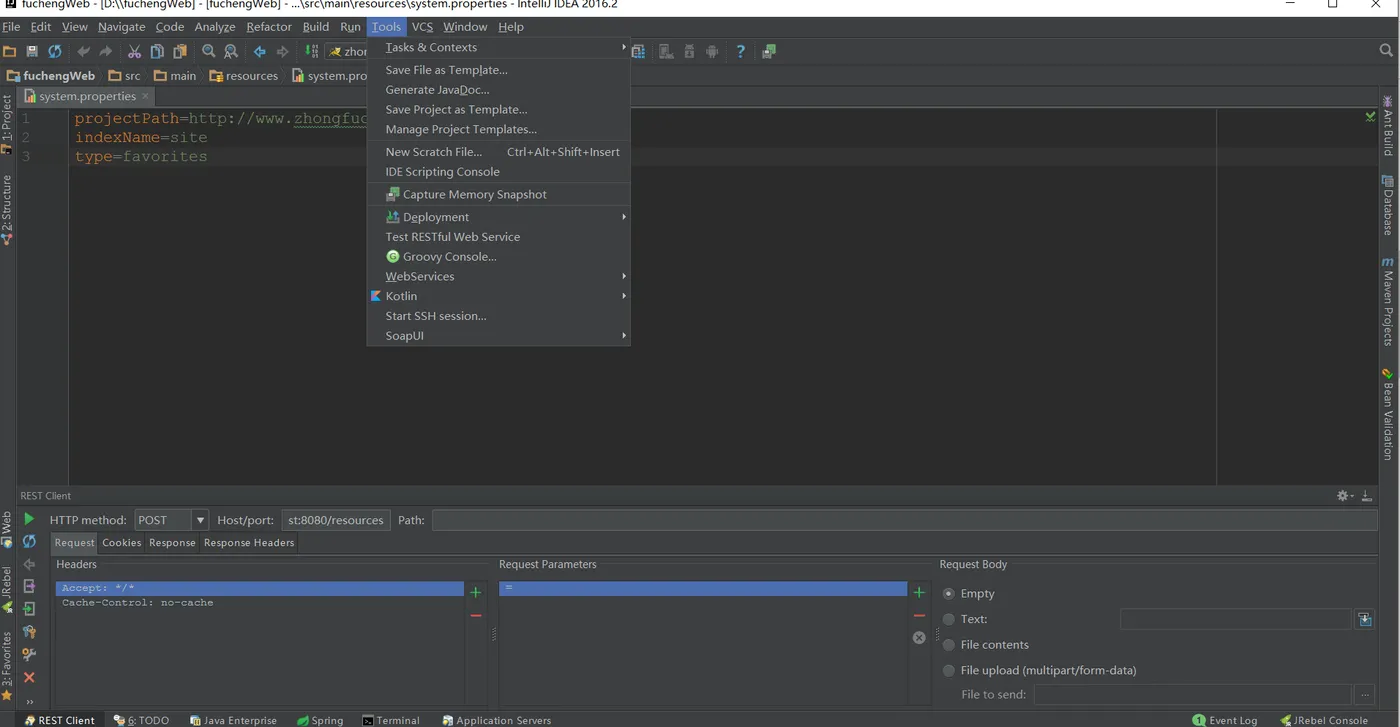
Task: Open the Terminal tool window button
Action: (x=391, y=720)
